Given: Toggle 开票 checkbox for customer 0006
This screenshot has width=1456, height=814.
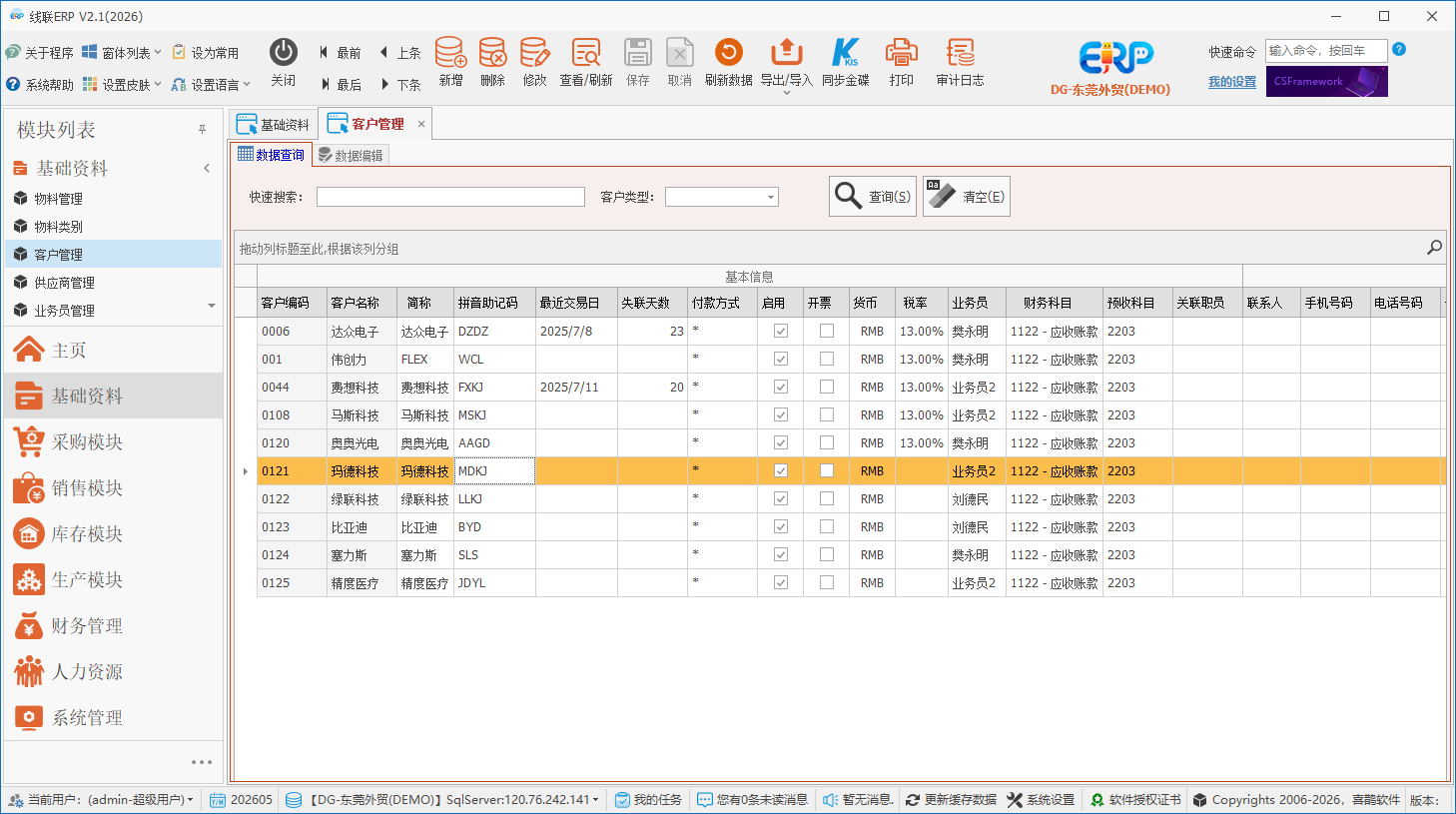Looking at the screenshot, I should click(x=827, y=331).
